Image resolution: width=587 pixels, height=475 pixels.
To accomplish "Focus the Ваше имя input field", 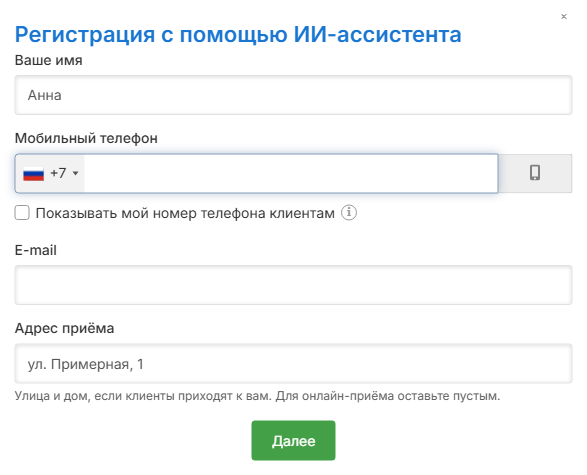I will click(x=293, y=95).
